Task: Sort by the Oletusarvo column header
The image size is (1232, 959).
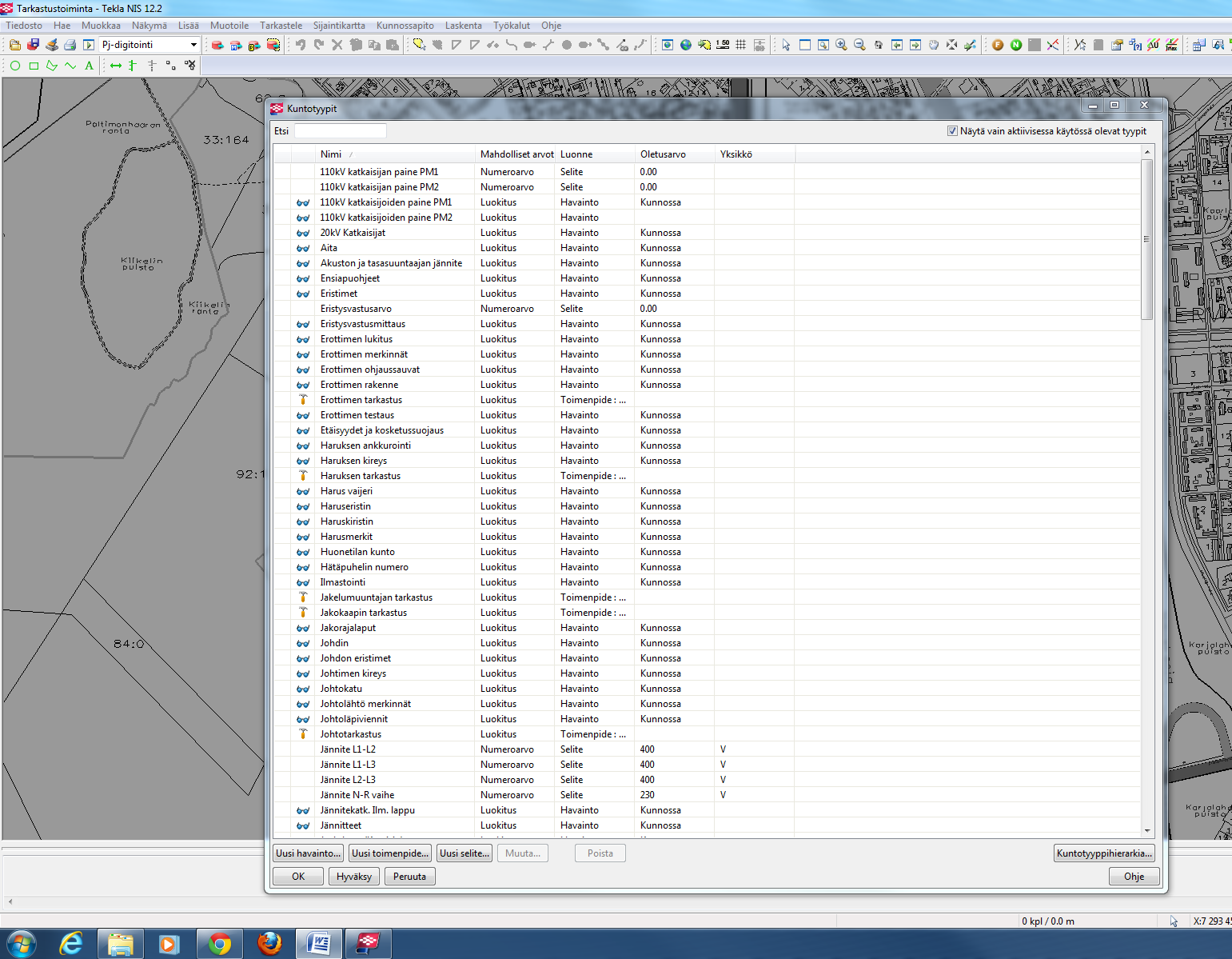Action: point(676,154)
